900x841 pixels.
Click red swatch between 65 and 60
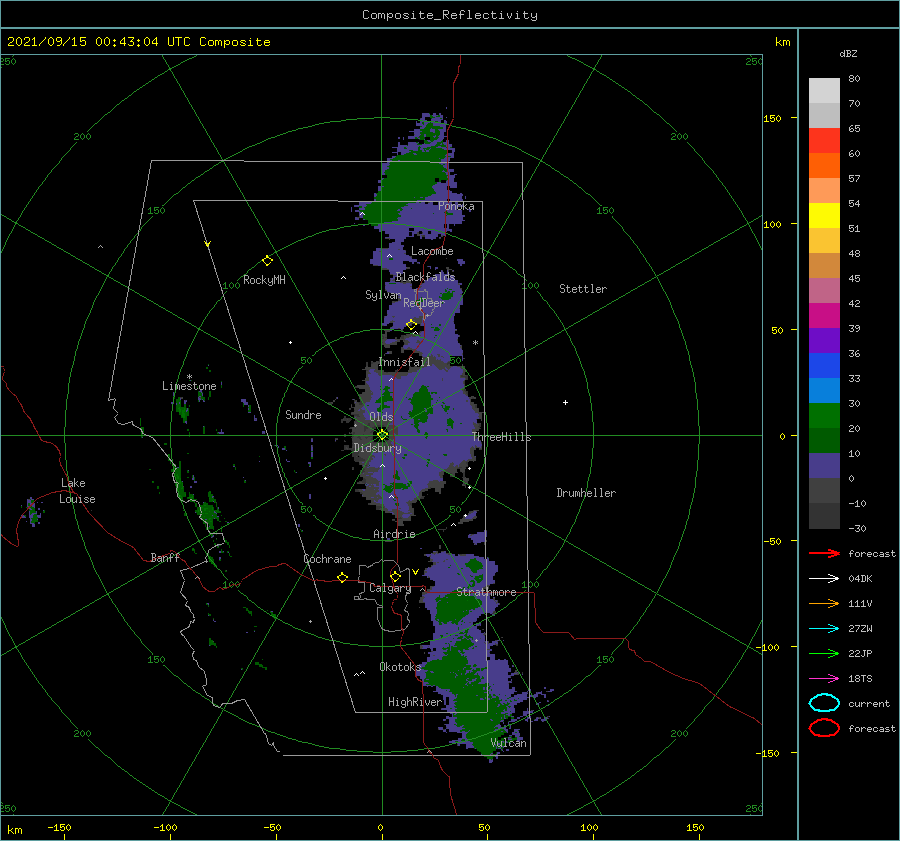coord(824,140)
